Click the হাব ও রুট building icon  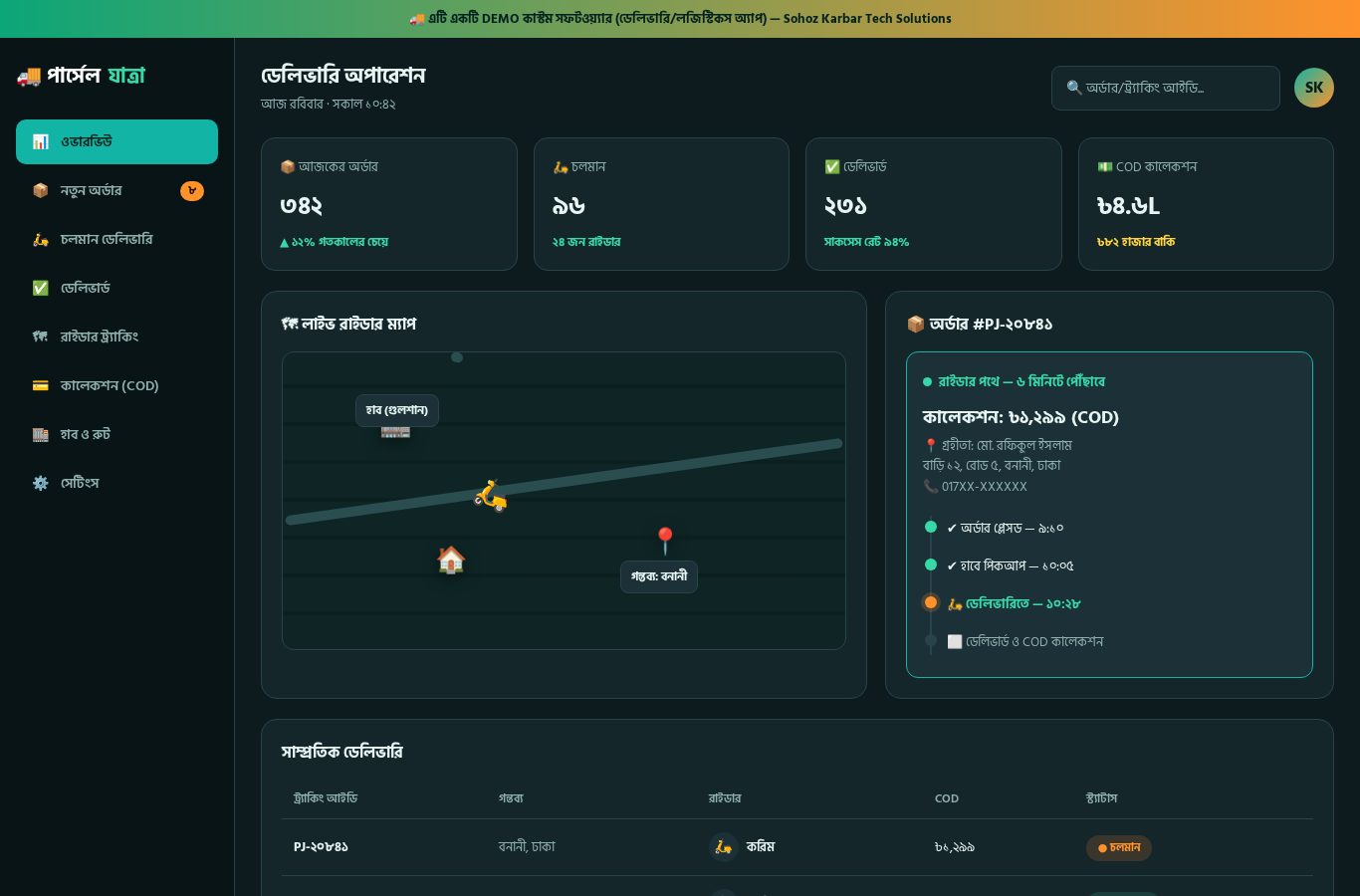click(40, 434)
